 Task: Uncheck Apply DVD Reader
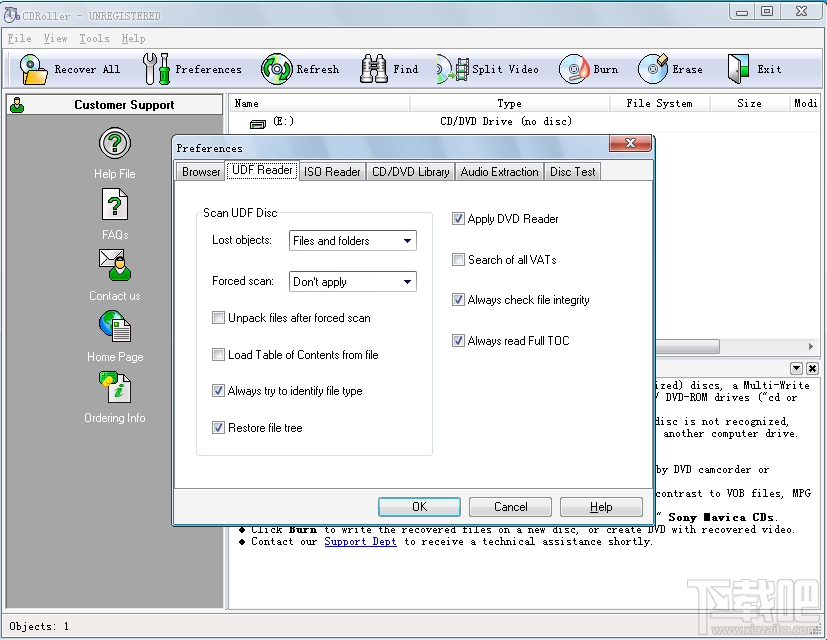458,218
